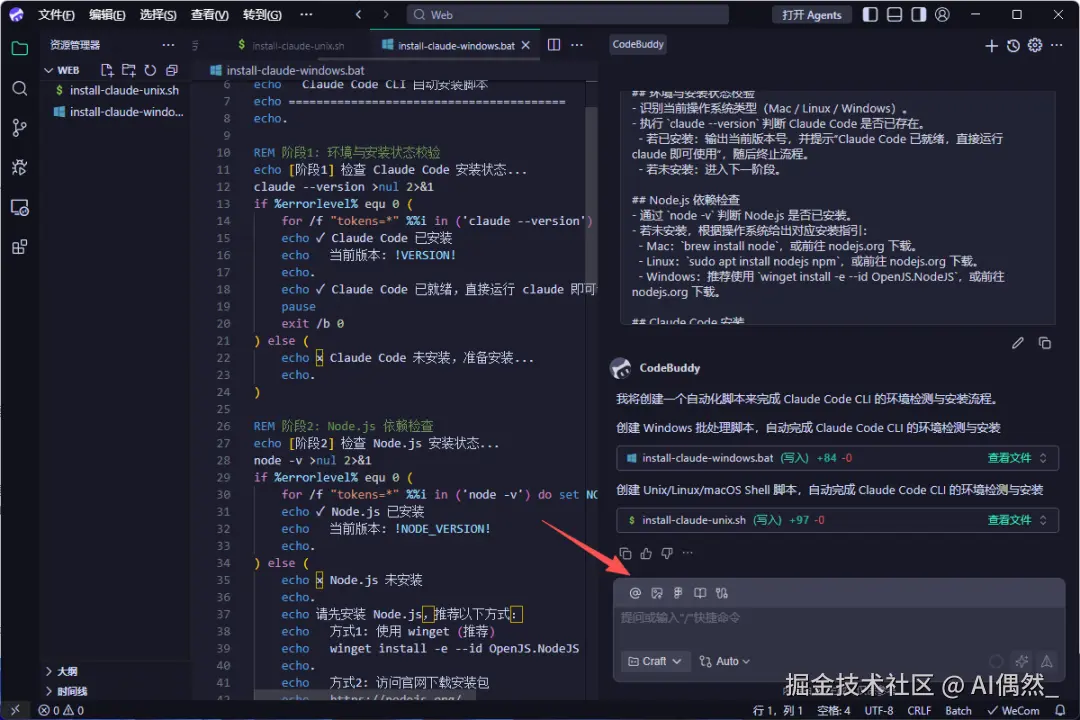
Task: Open the Craft mode dropdown
Action: coord(655,661)
